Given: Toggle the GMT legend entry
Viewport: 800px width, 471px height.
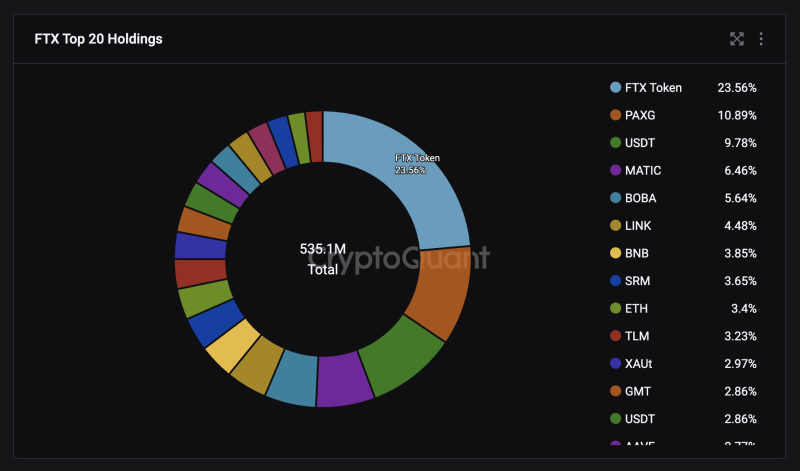Looking at the screenshot, I should [683, 391].
